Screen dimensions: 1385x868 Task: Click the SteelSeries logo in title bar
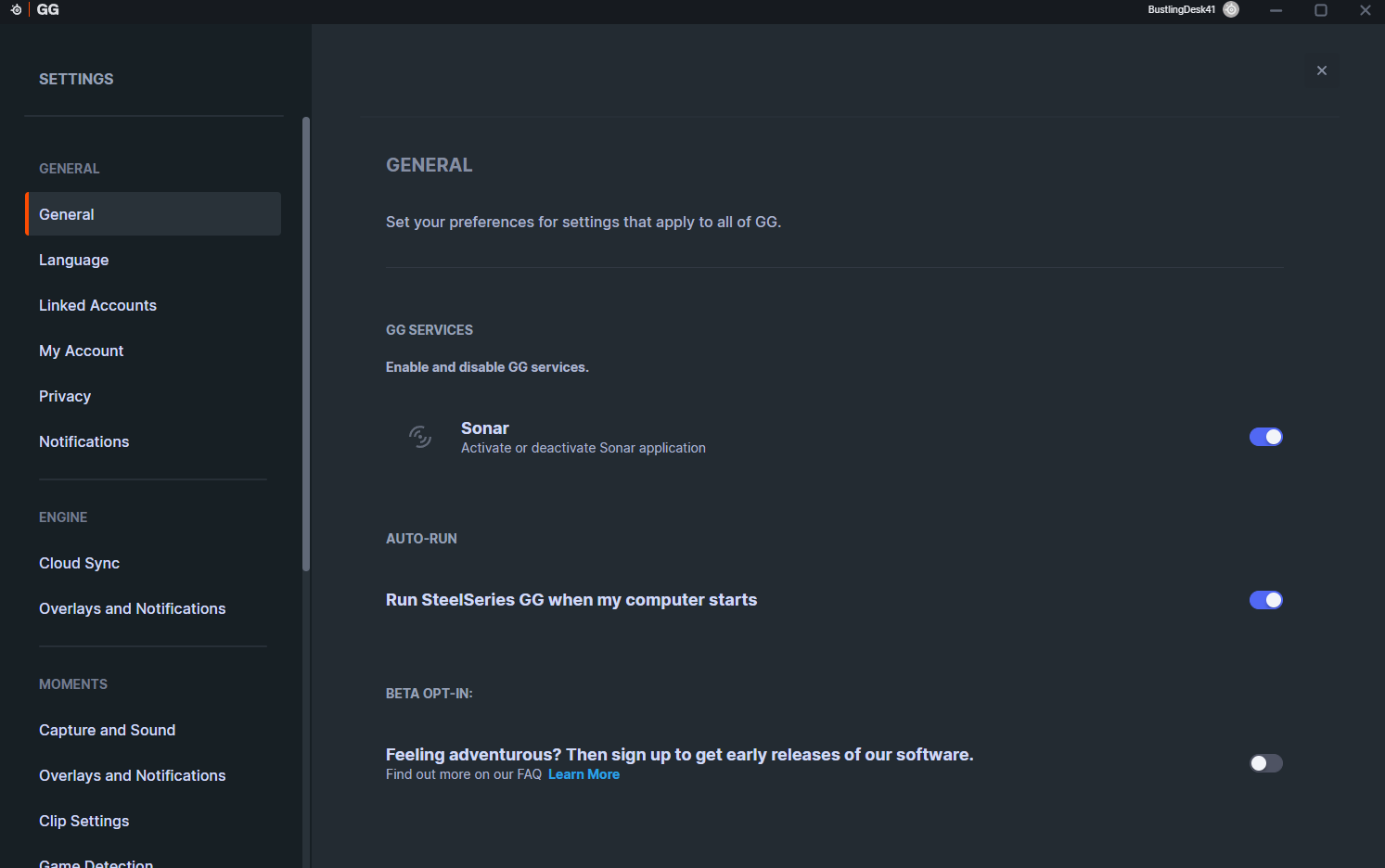pos(16,9)
